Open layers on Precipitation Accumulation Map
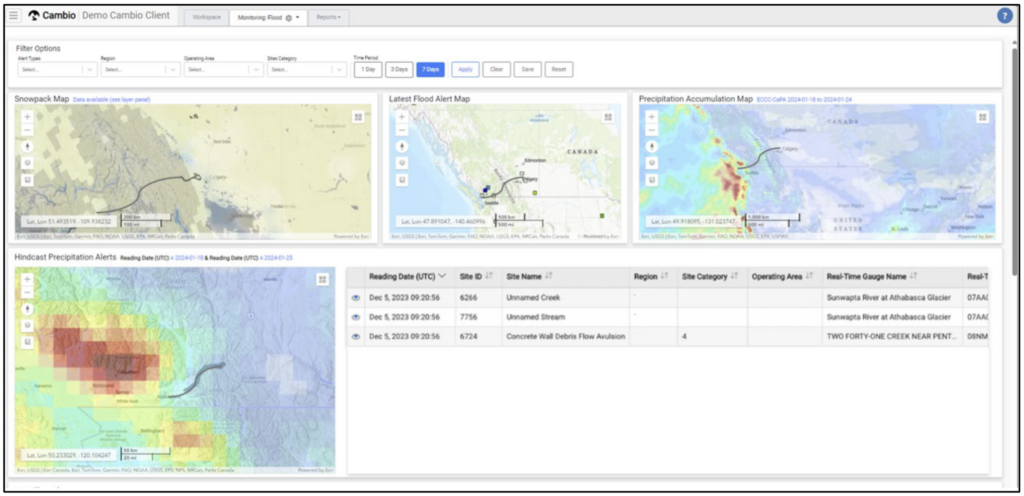The height and width of the screenshot is (496, 1024). tap(652, 163)
